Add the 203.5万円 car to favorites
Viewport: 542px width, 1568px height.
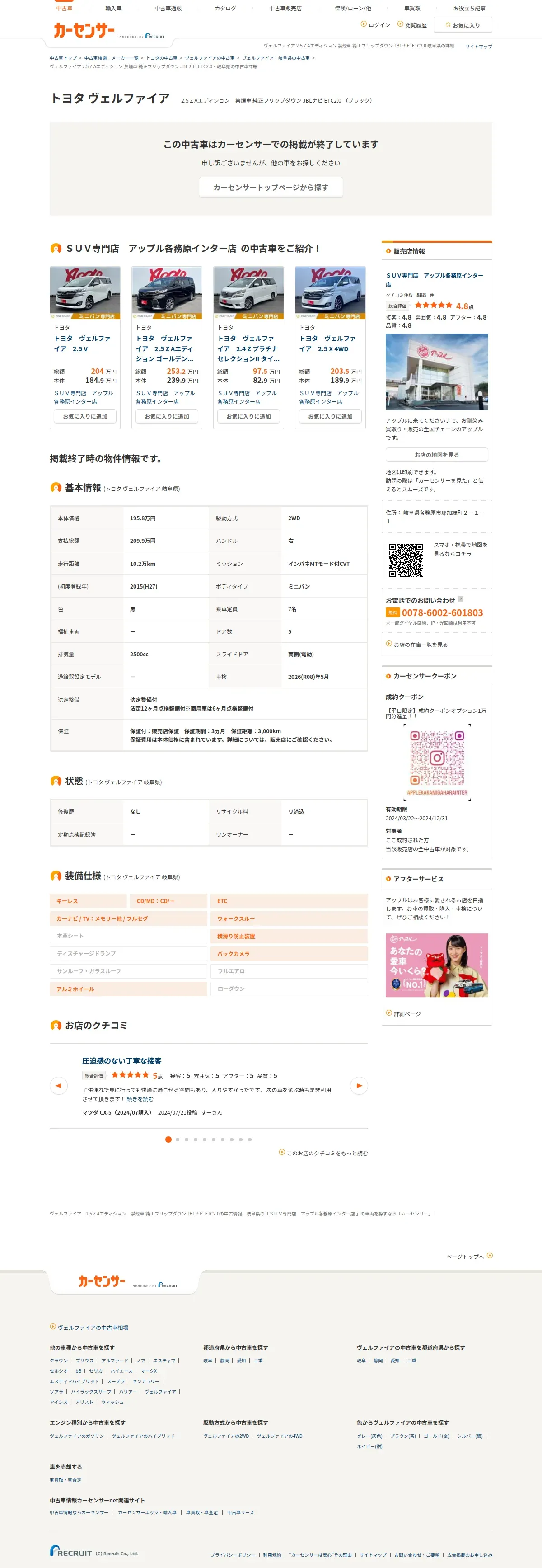(x=330, y=416)
